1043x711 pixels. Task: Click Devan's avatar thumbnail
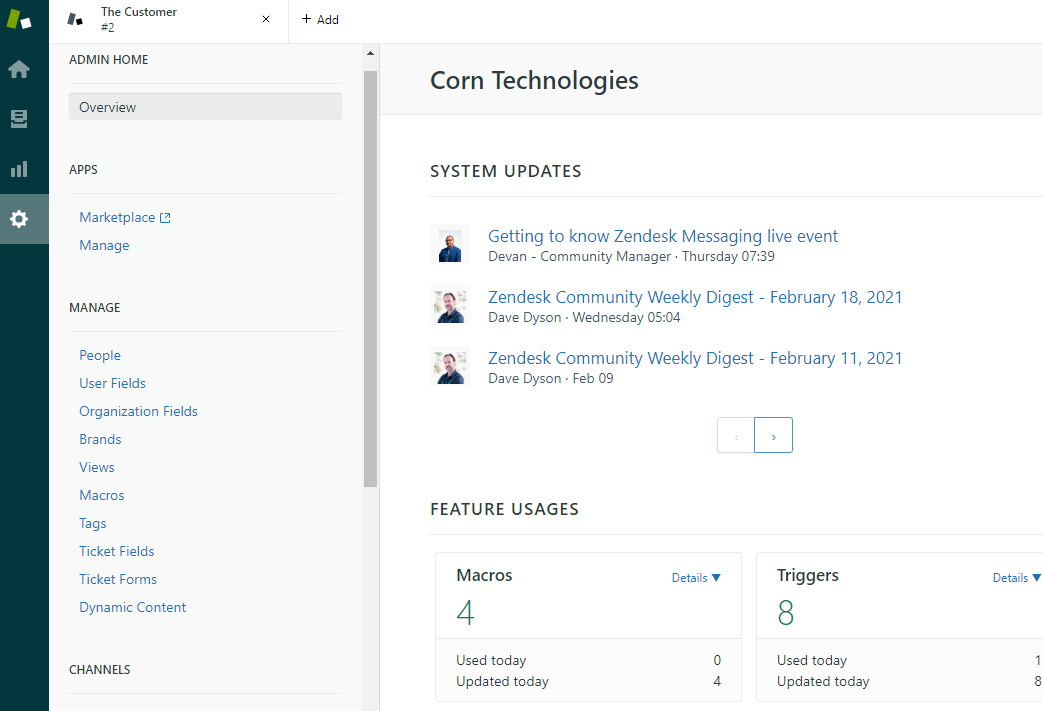(450, 244)
